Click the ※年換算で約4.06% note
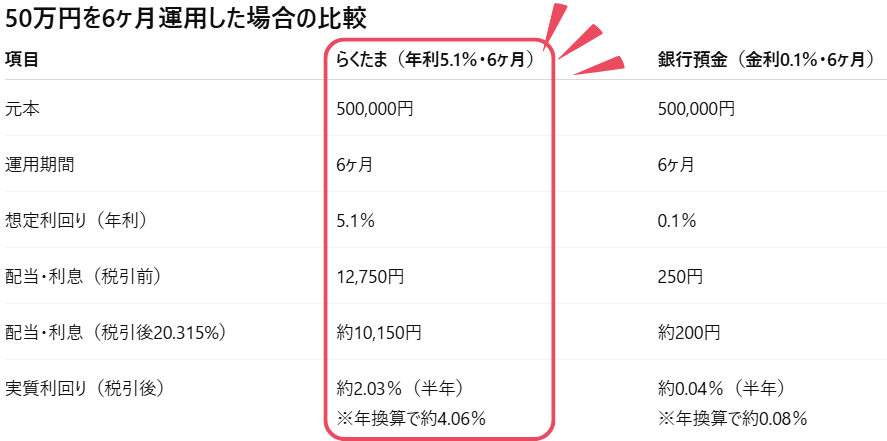Screen dimensions: 887x441 pyautogui.click(x=412, y=417)
